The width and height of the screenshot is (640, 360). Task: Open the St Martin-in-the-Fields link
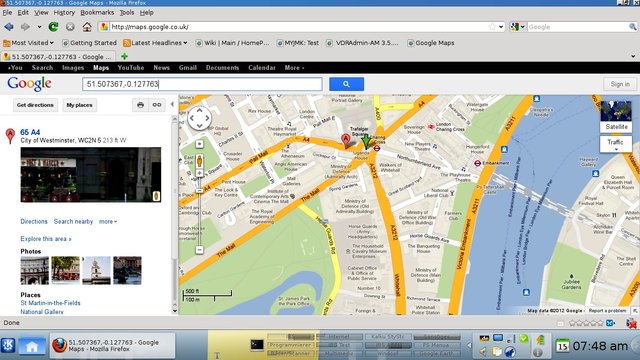(50, 303)
